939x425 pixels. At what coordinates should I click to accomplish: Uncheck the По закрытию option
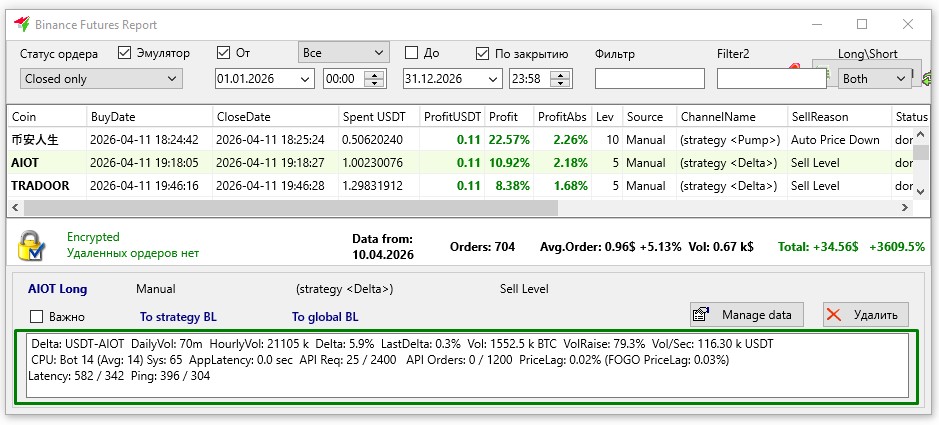coord(483,53)
